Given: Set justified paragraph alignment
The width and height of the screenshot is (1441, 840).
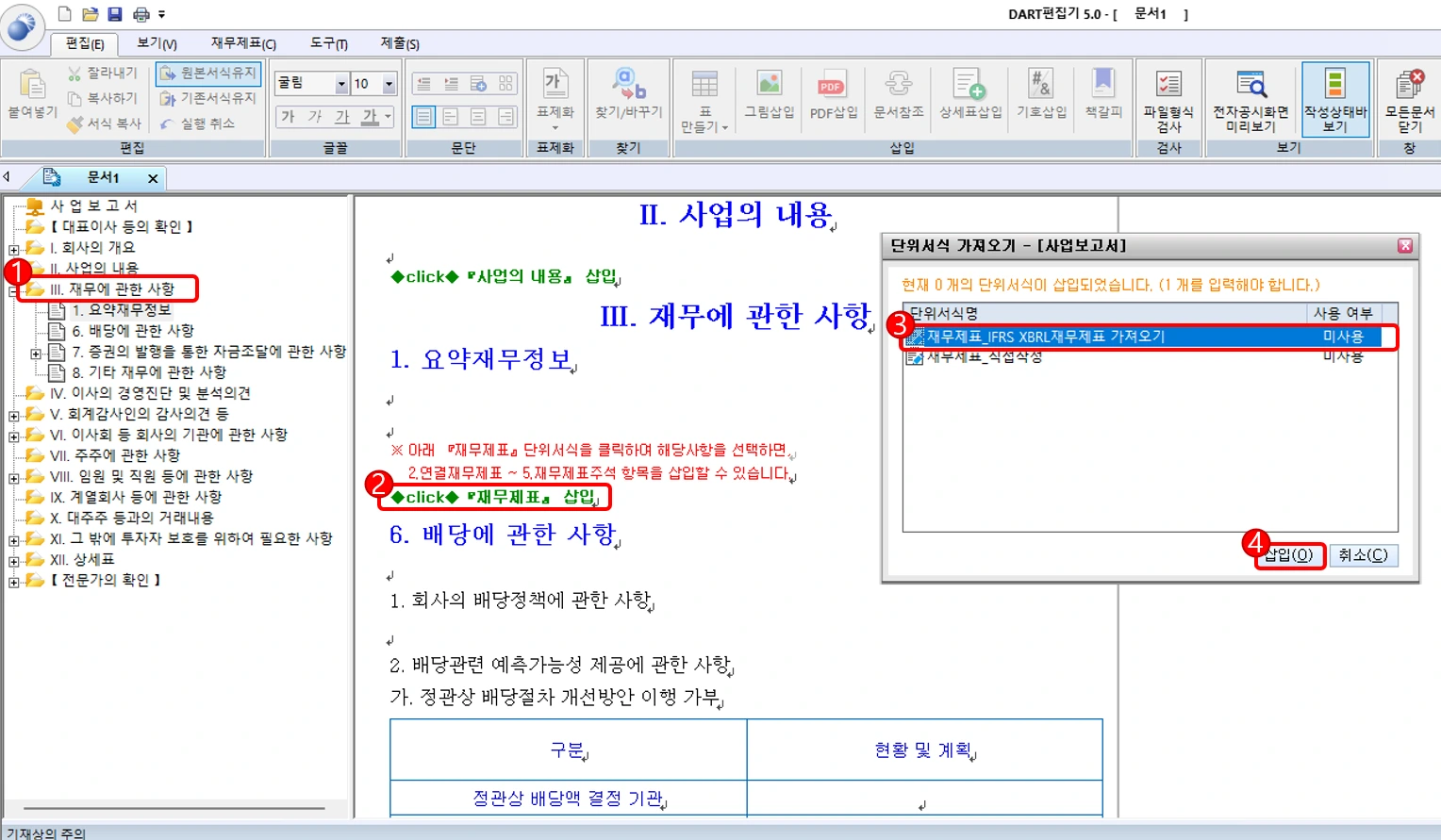Looking at the screenshot, I should coord(424,116).
